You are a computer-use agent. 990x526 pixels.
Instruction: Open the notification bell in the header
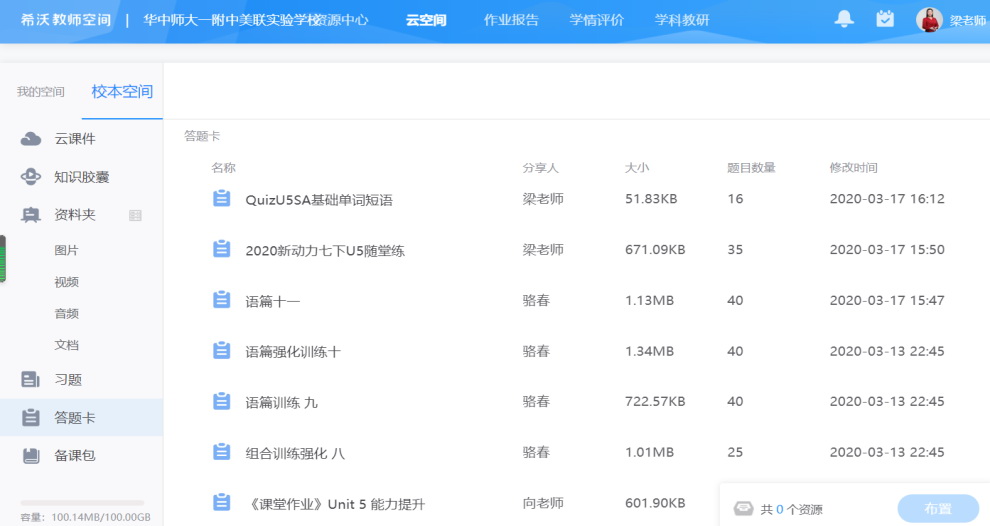click(845, 19)
